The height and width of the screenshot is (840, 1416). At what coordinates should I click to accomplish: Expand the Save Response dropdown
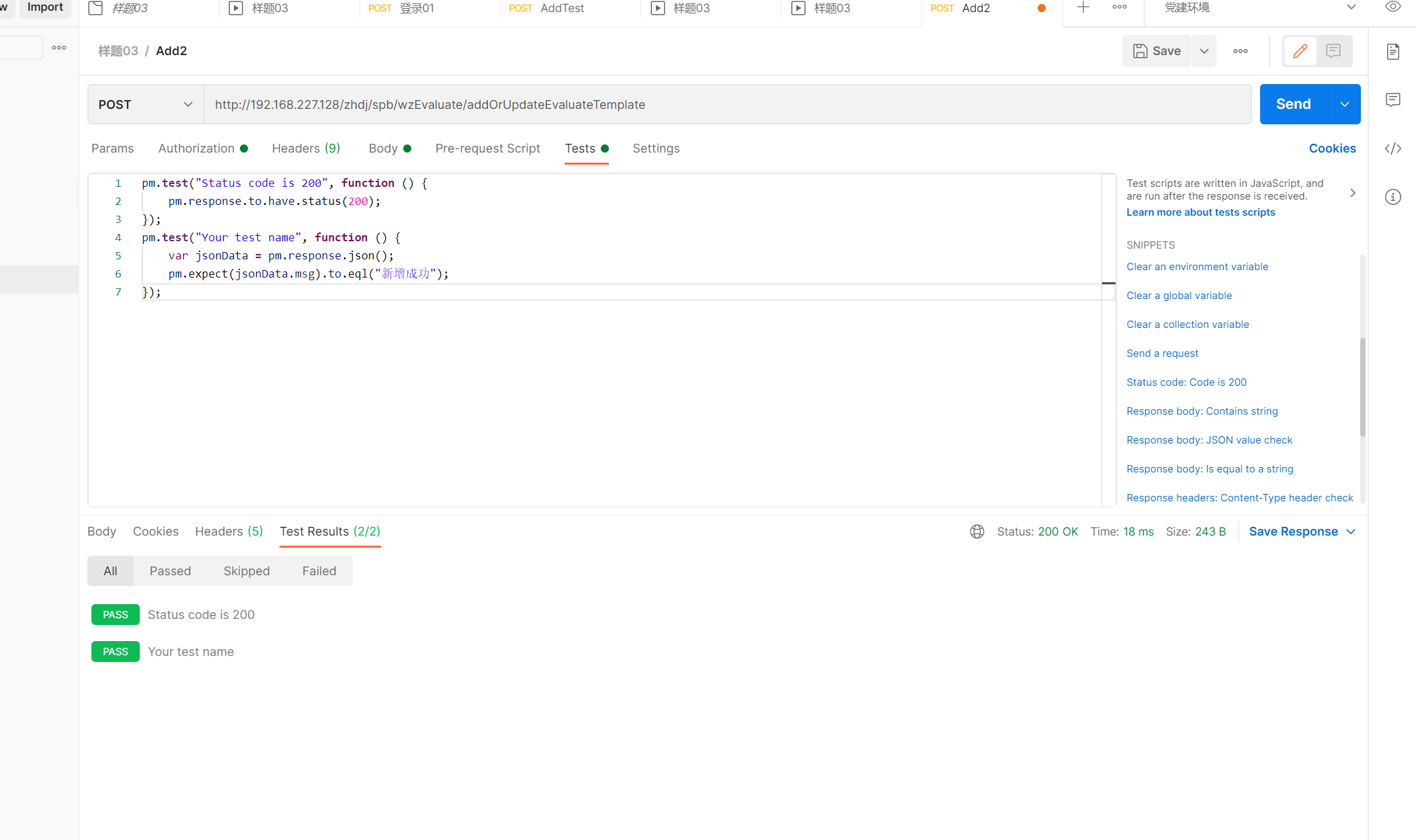[x=1351, y=532]
